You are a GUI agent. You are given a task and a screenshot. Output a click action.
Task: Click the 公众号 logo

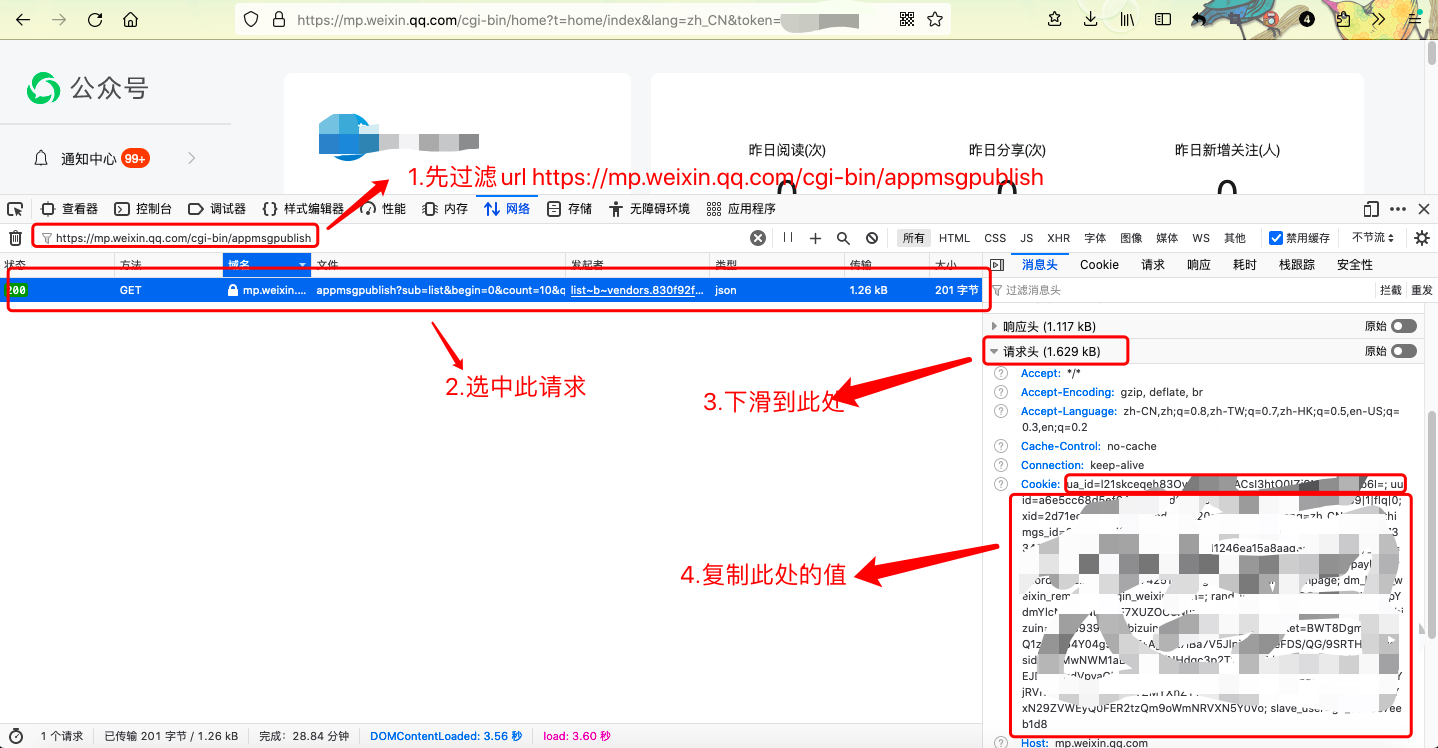click(x=88, y=89)
